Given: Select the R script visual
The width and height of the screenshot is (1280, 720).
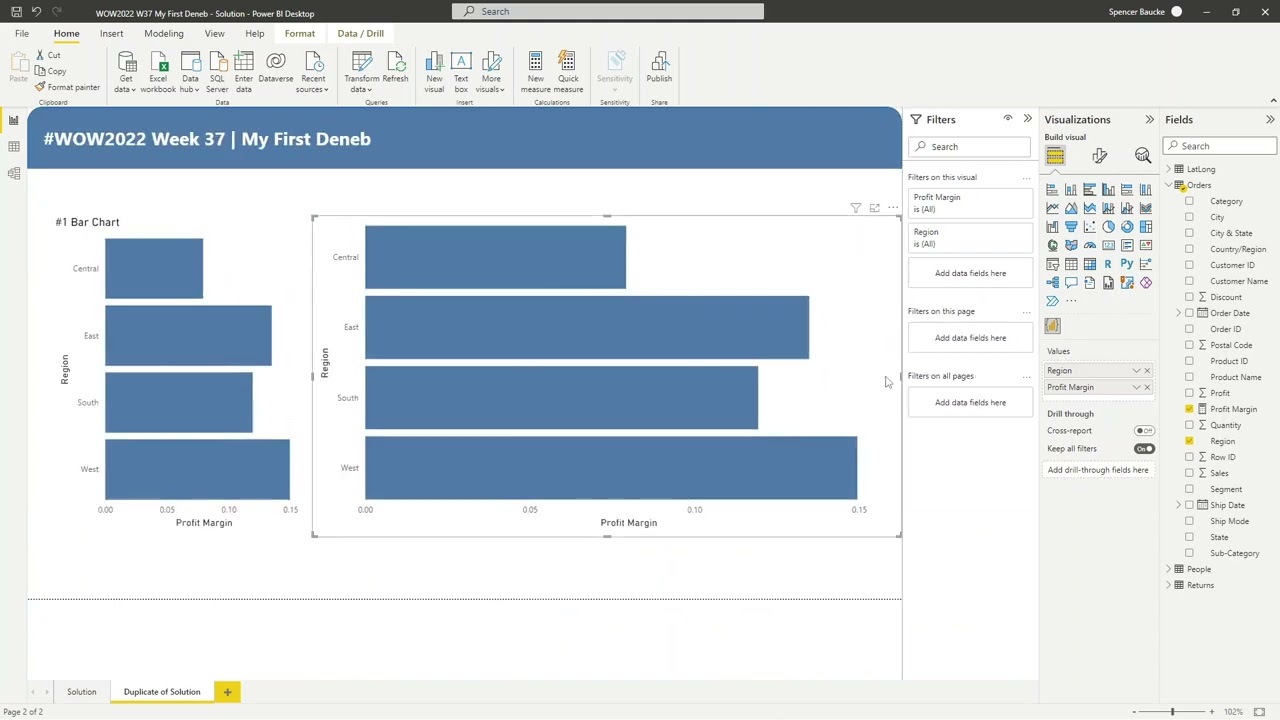Looking at the screenshot, I should click(1108, 264).
